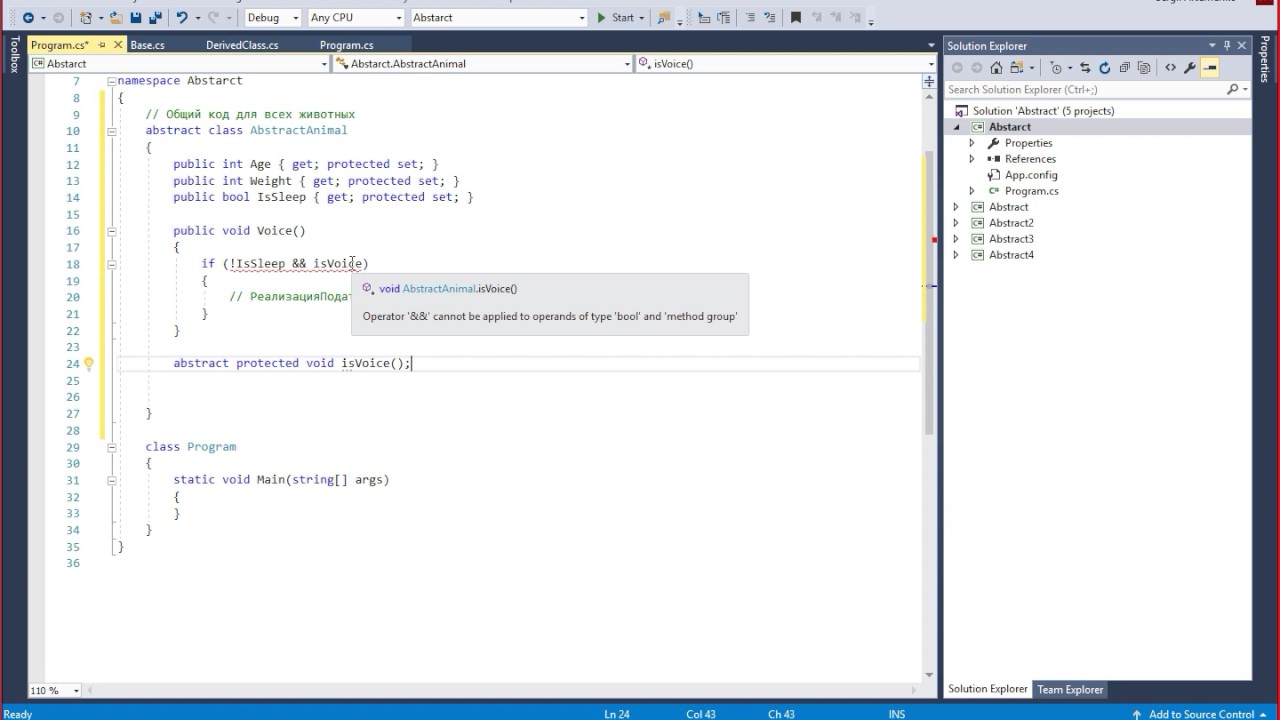Open Solution Explorer window position dropdown
This screenshot has width=1280, height=720.
pyautogui.click(x=1212, y=45)
